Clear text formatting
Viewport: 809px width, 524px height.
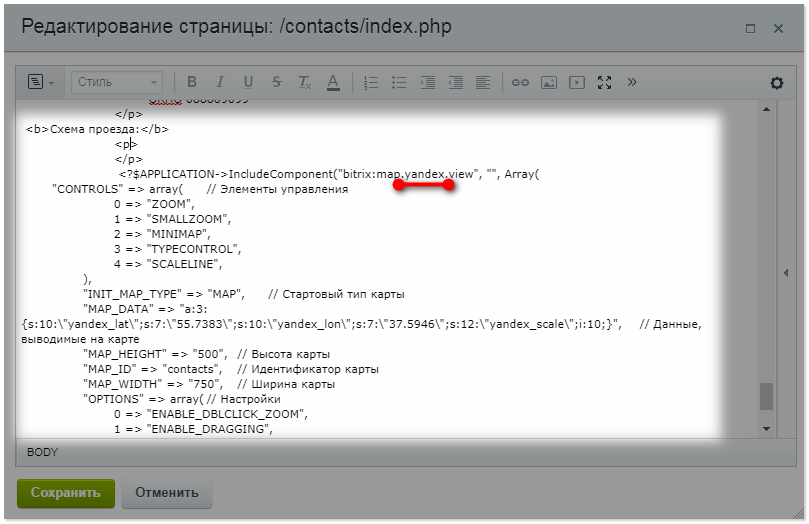click(305, 82)
